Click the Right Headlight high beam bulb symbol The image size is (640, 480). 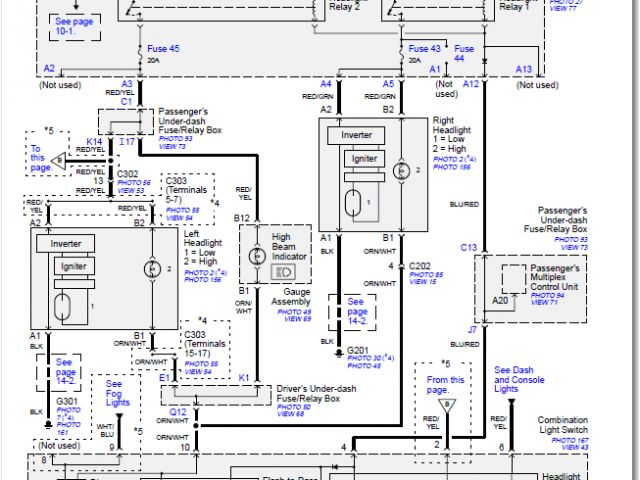pos(403,170)
